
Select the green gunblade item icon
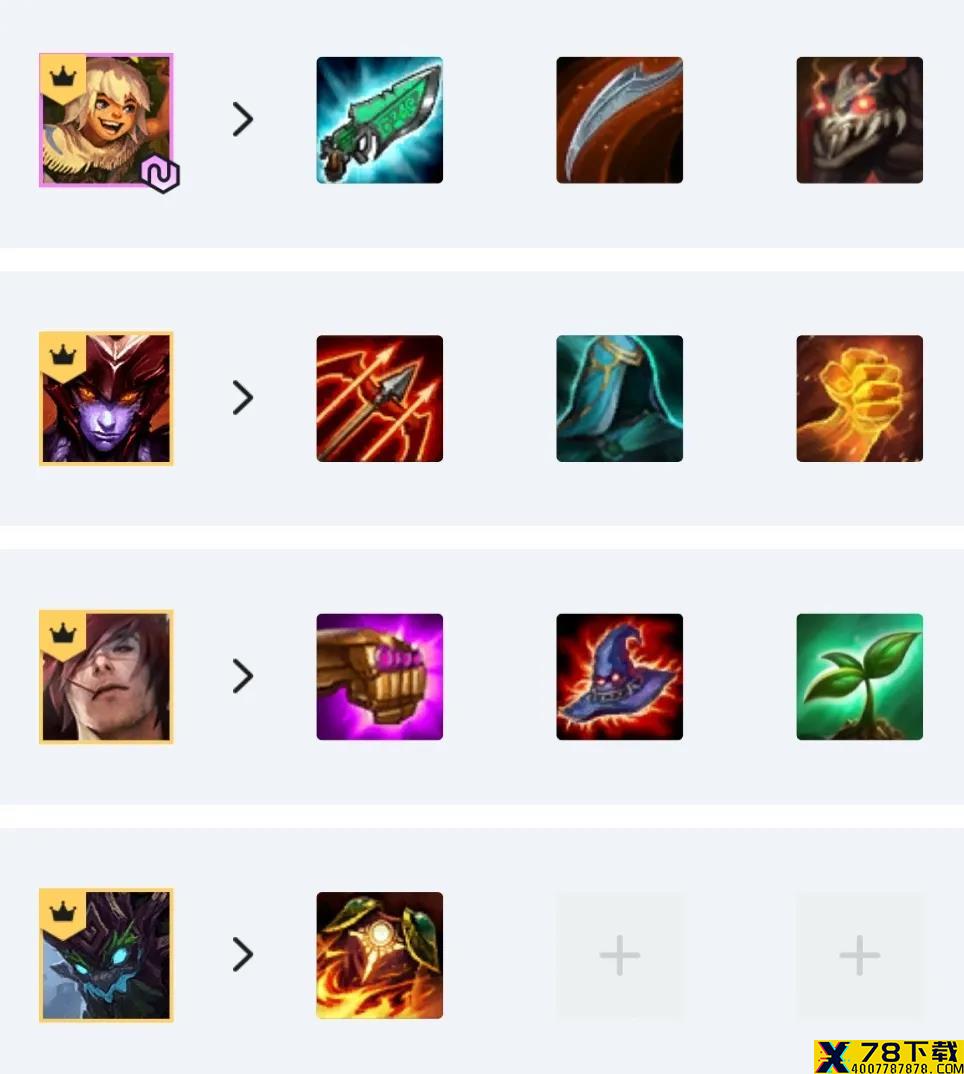380,120
